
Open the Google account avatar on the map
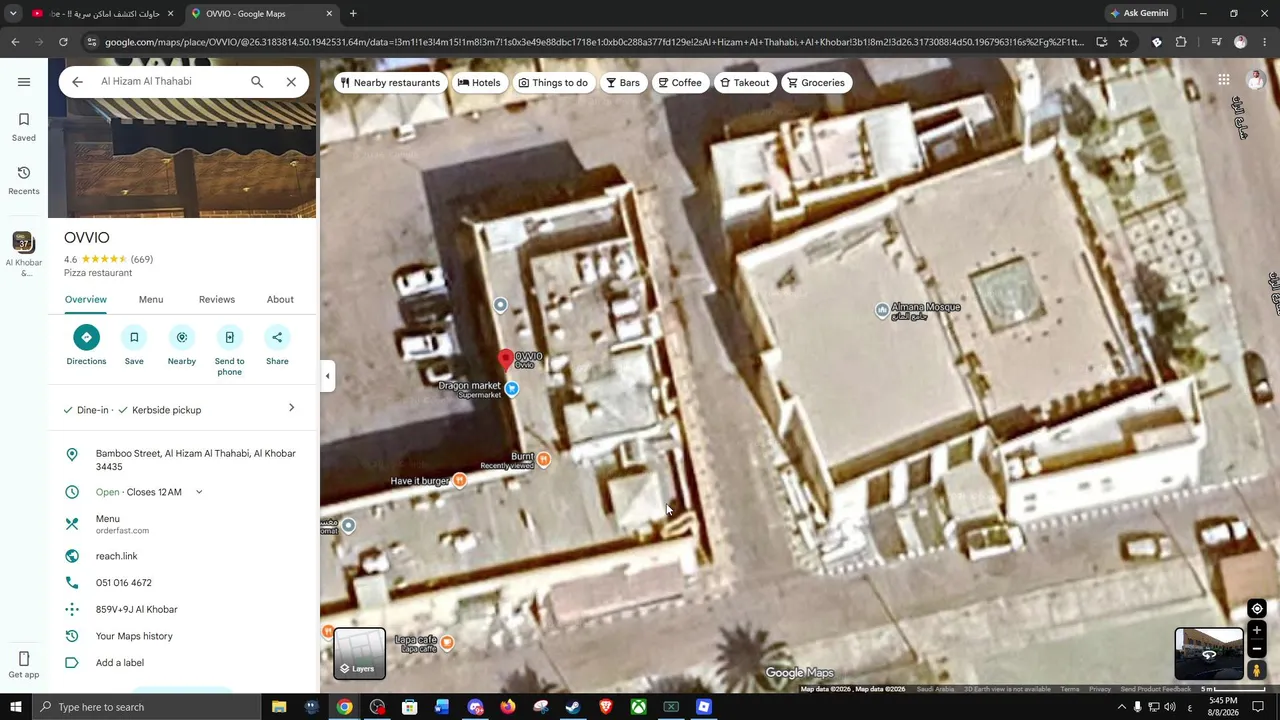1256,80
